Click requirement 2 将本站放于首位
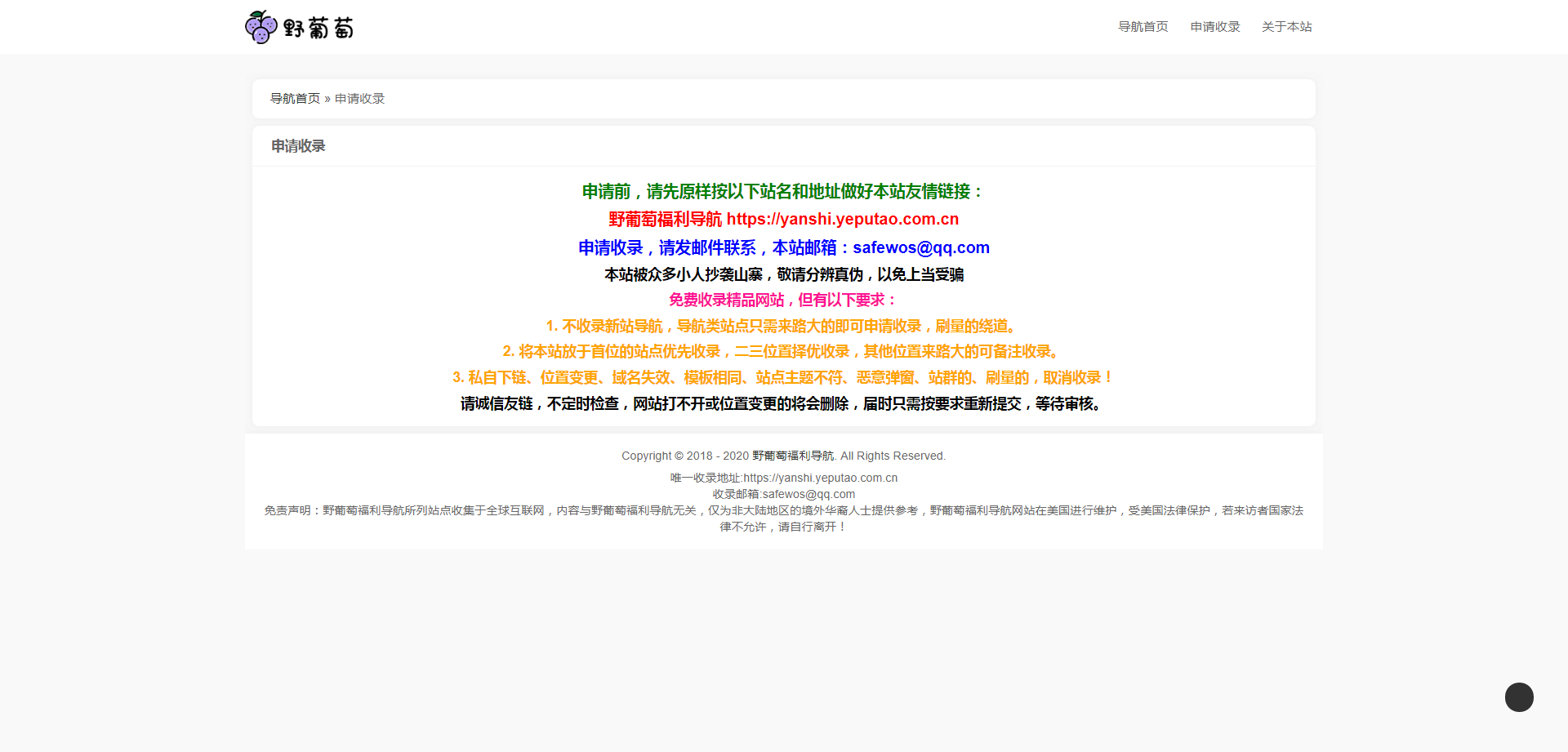 point(783,351)
